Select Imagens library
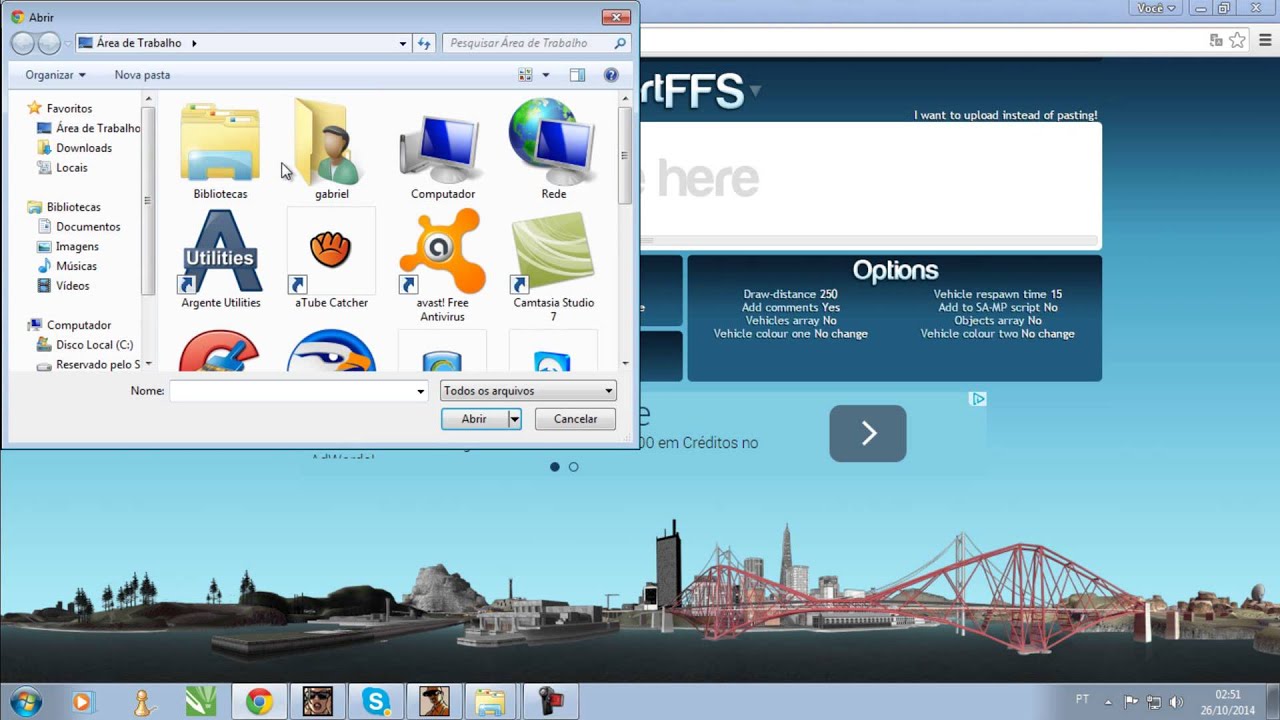The width and height of the screenshot is (1280, 720). 77,246
